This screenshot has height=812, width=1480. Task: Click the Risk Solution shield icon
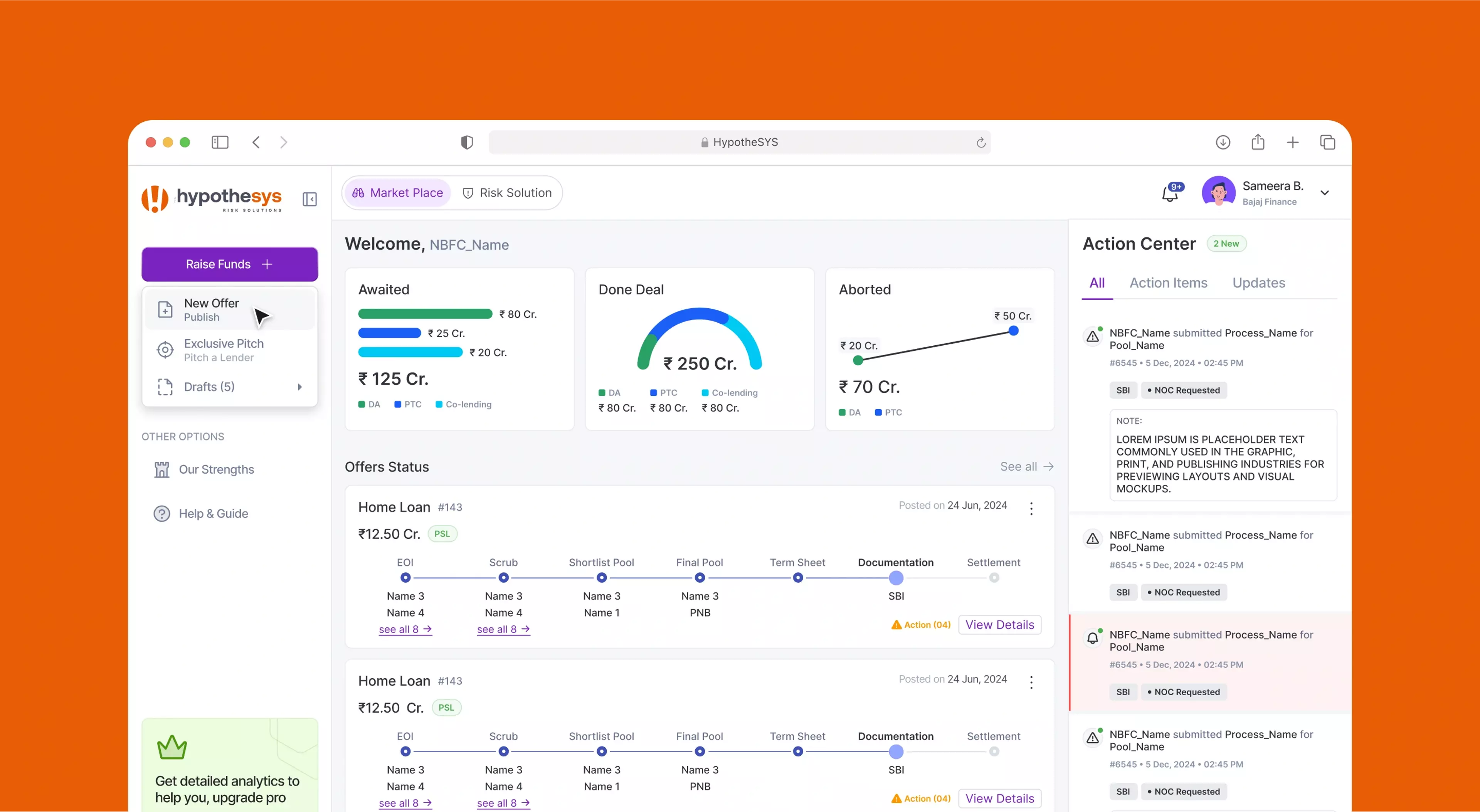(x=468, y=193)
